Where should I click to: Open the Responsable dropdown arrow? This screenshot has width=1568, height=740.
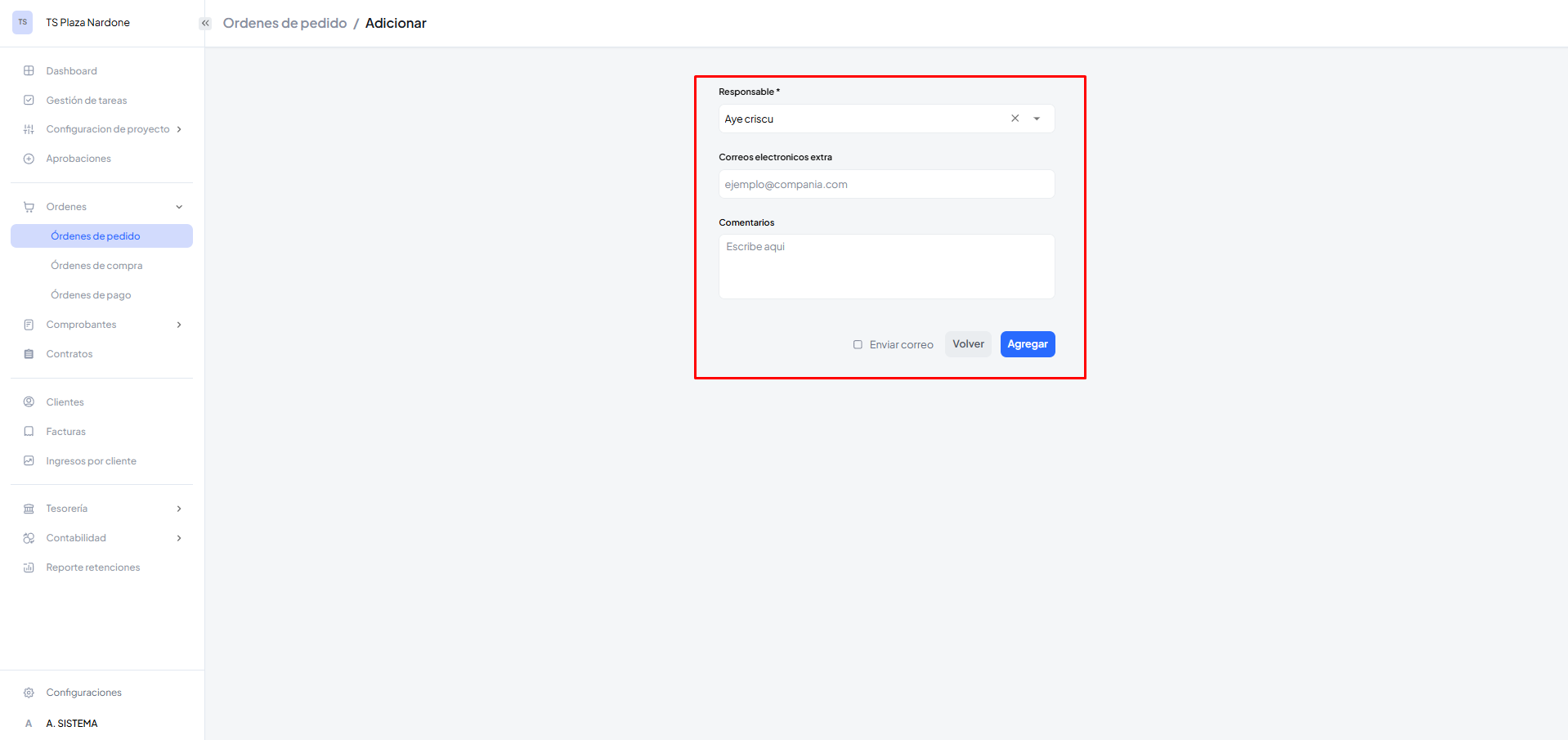(1037, 119)
